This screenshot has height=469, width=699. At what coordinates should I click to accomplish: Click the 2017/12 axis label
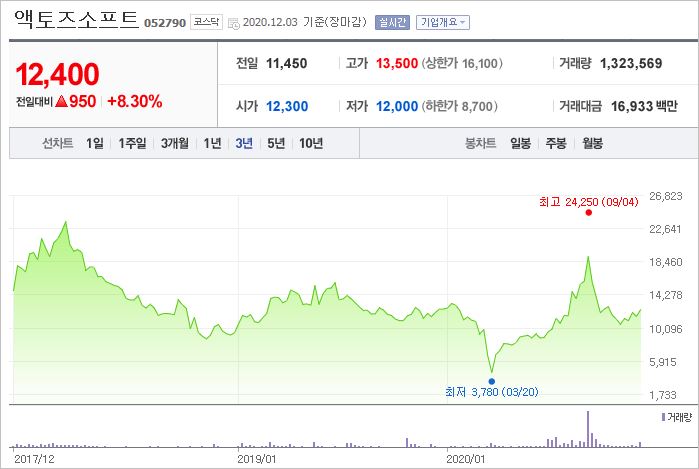click(34, 459)
